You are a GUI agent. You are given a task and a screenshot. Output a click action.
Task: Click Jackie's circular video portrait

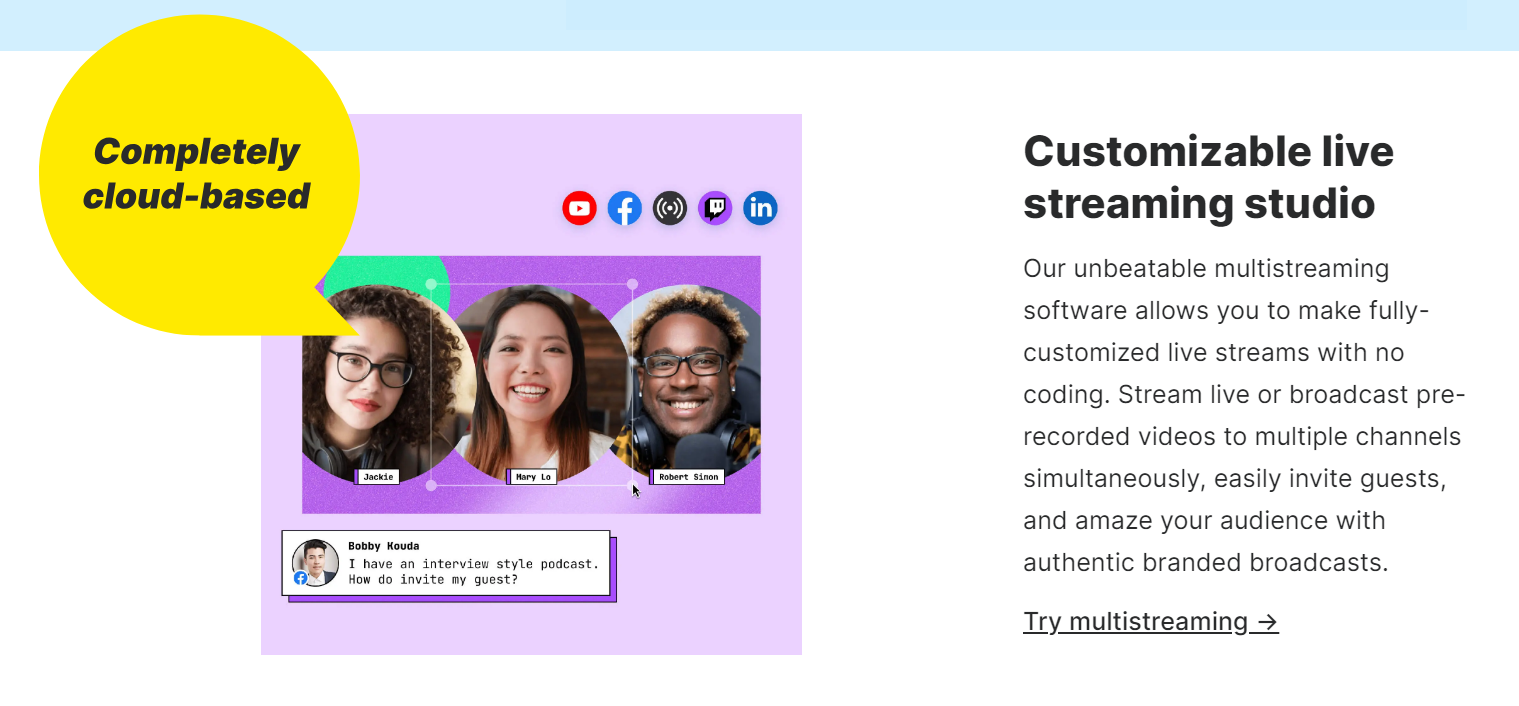point(388,385)
